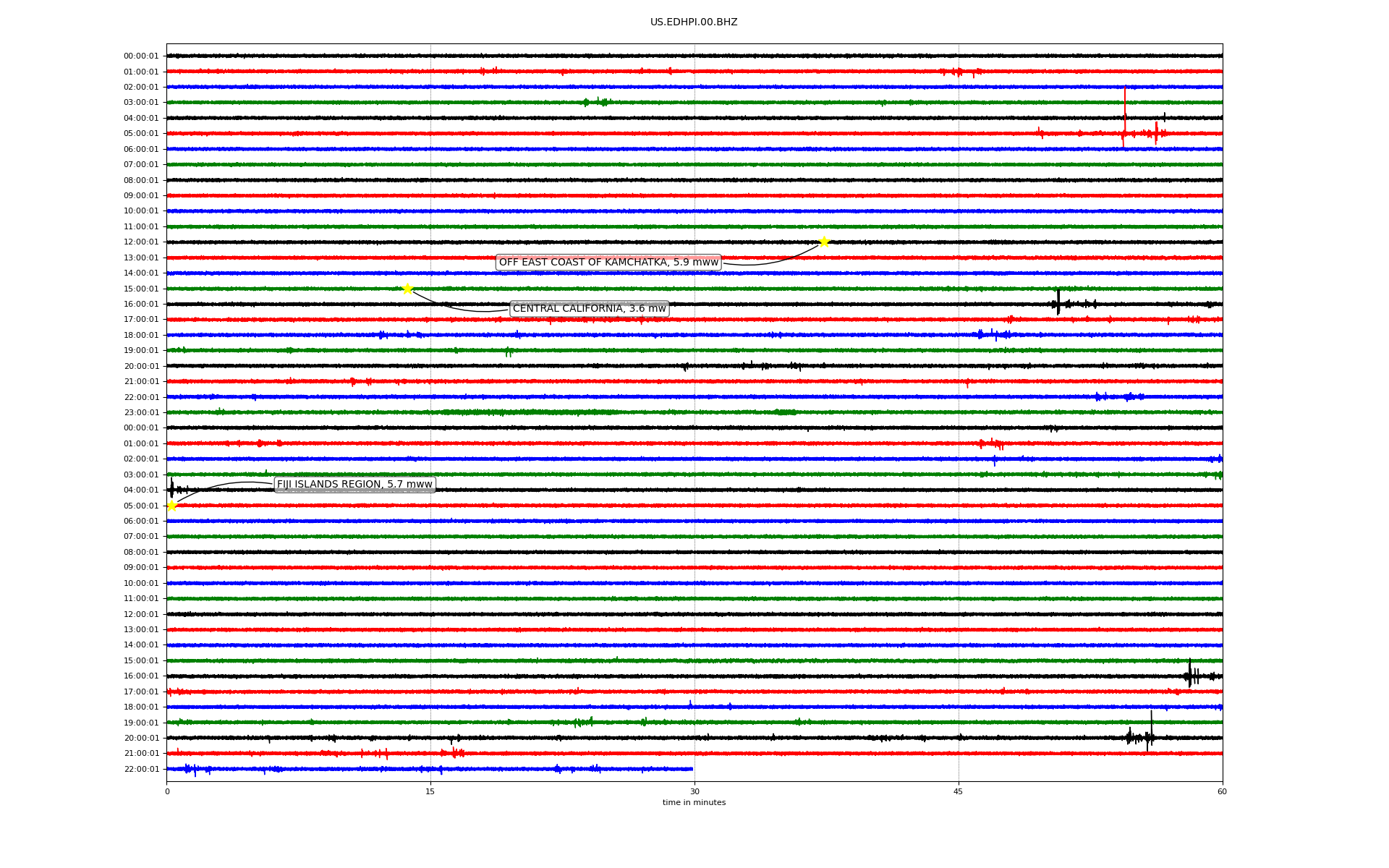Click the 15 minute x-axis tick label
This screenshot has width=1389, height=868.
click(x=430, y=791)
